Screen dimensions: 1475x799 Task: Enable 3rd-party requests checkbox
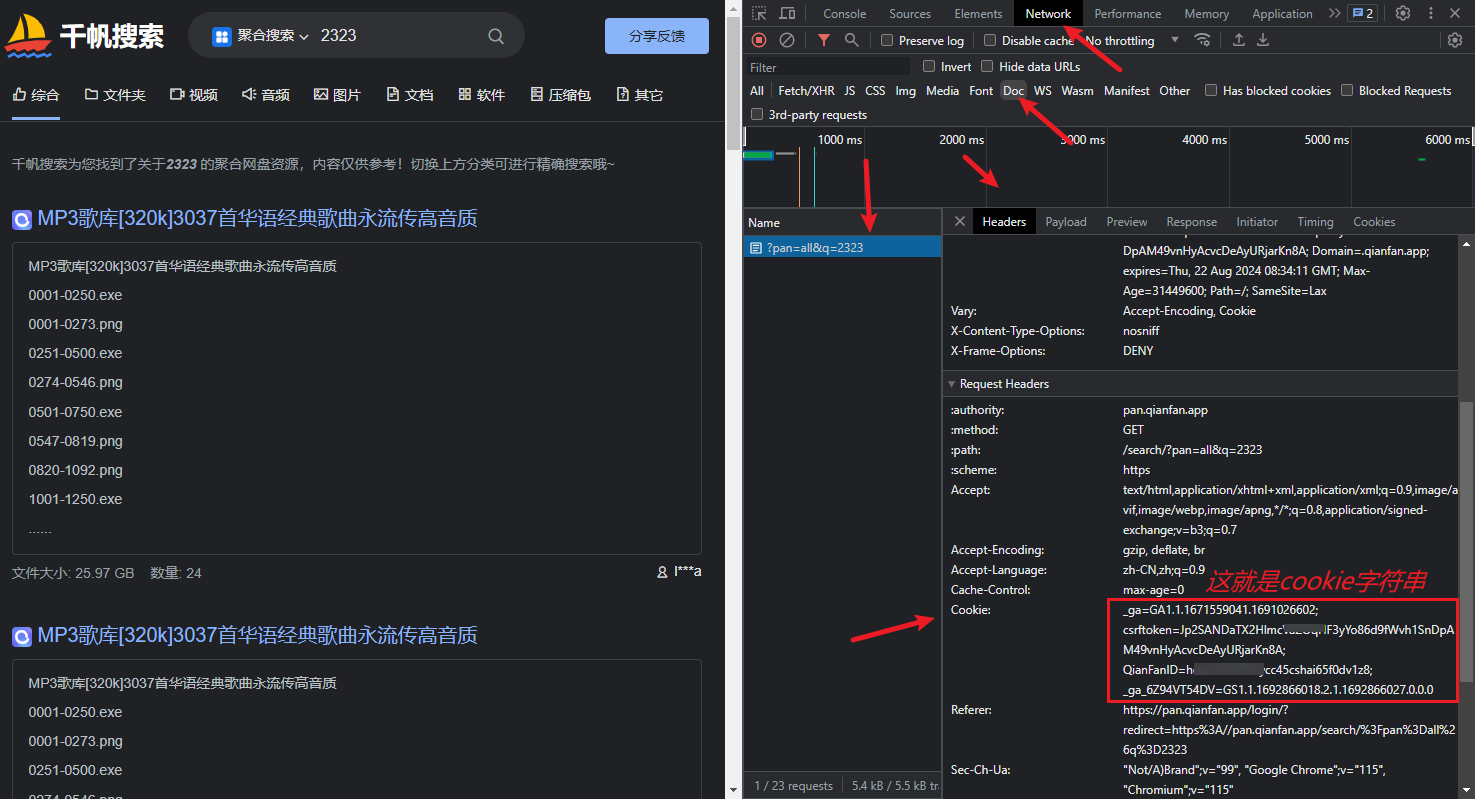point(757,114)
